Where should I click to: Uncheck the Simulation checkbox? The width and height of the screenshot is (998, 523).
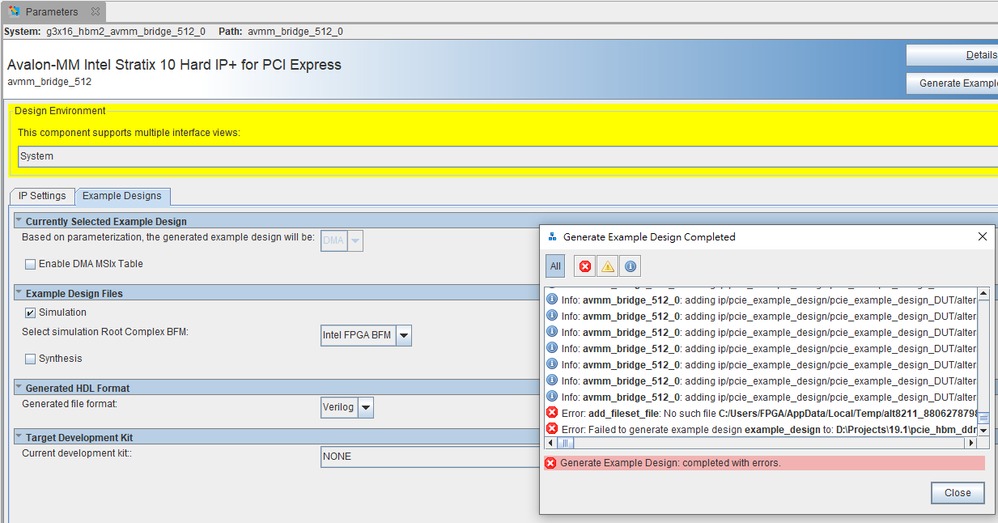pos(30,312)
